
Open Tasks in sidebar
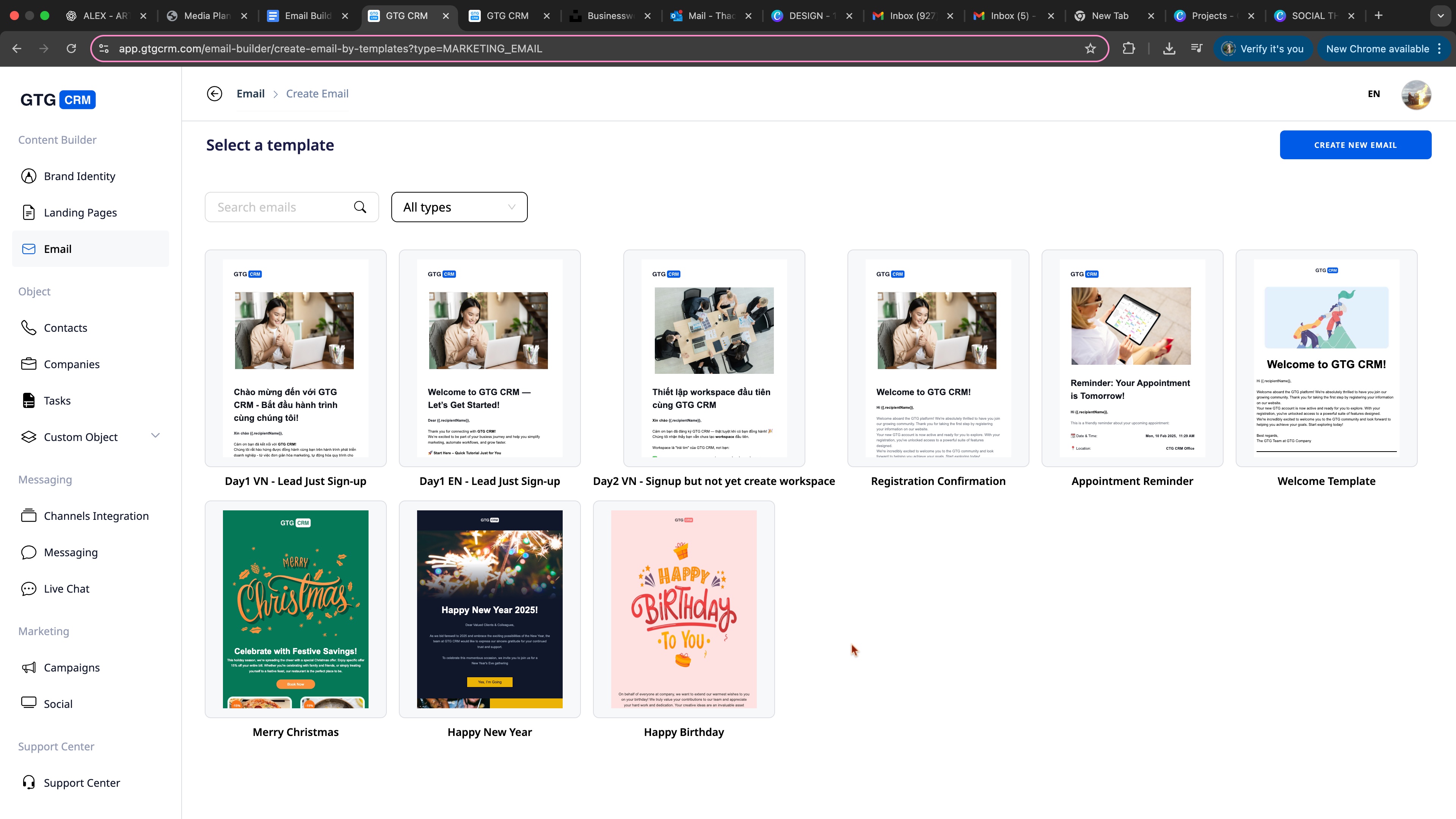[x=57, y=401]
